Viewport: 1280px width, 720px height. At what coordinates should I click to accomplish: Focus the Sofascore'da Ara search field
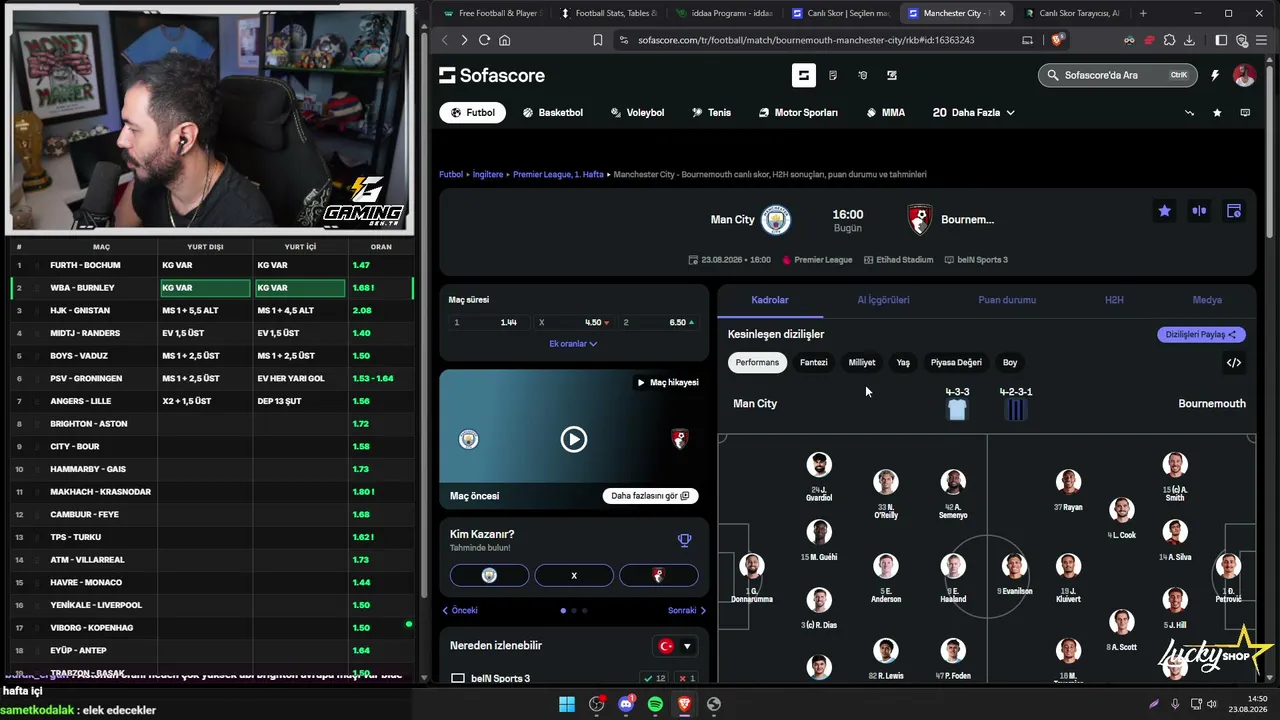(1117, 75)
